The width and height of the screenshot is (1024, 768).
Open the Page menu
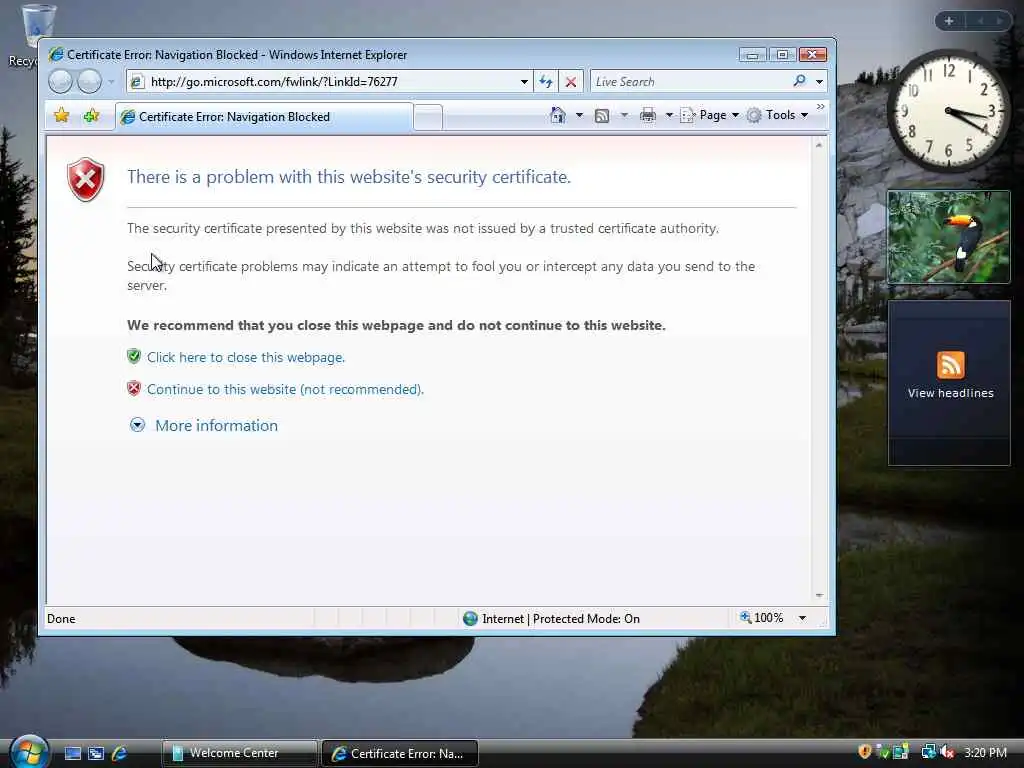click(710, 115)
